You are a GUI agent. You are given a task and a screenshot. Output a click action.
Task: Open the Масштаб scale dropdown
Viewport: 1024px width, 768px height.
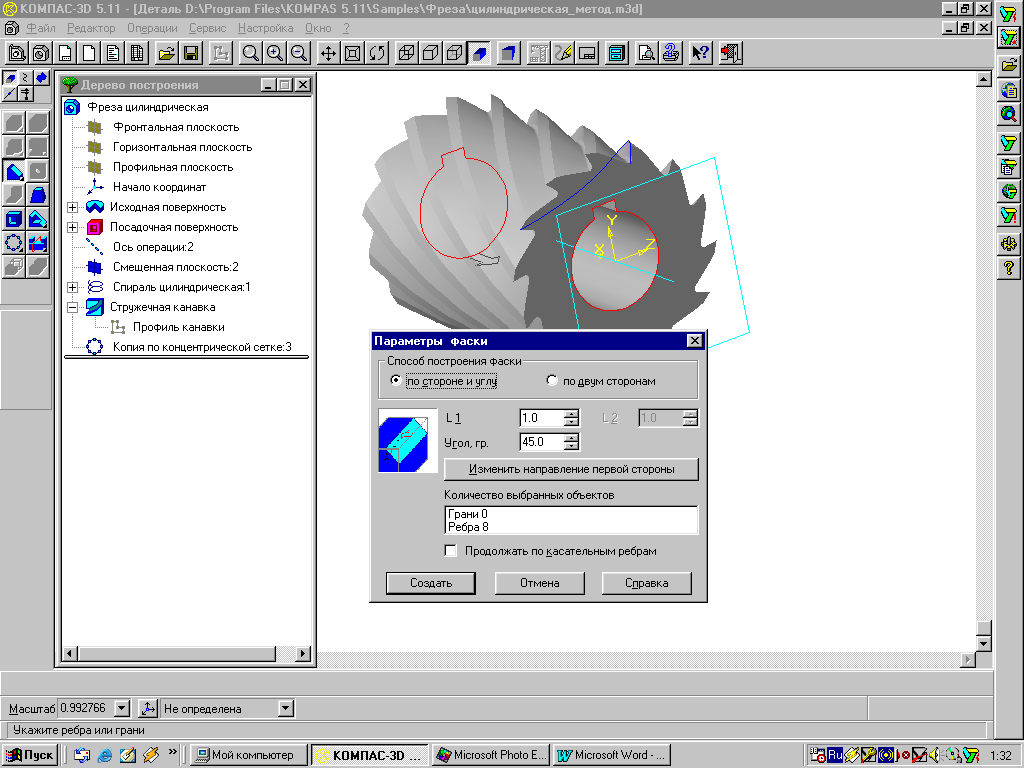click(x=121, y=708)
